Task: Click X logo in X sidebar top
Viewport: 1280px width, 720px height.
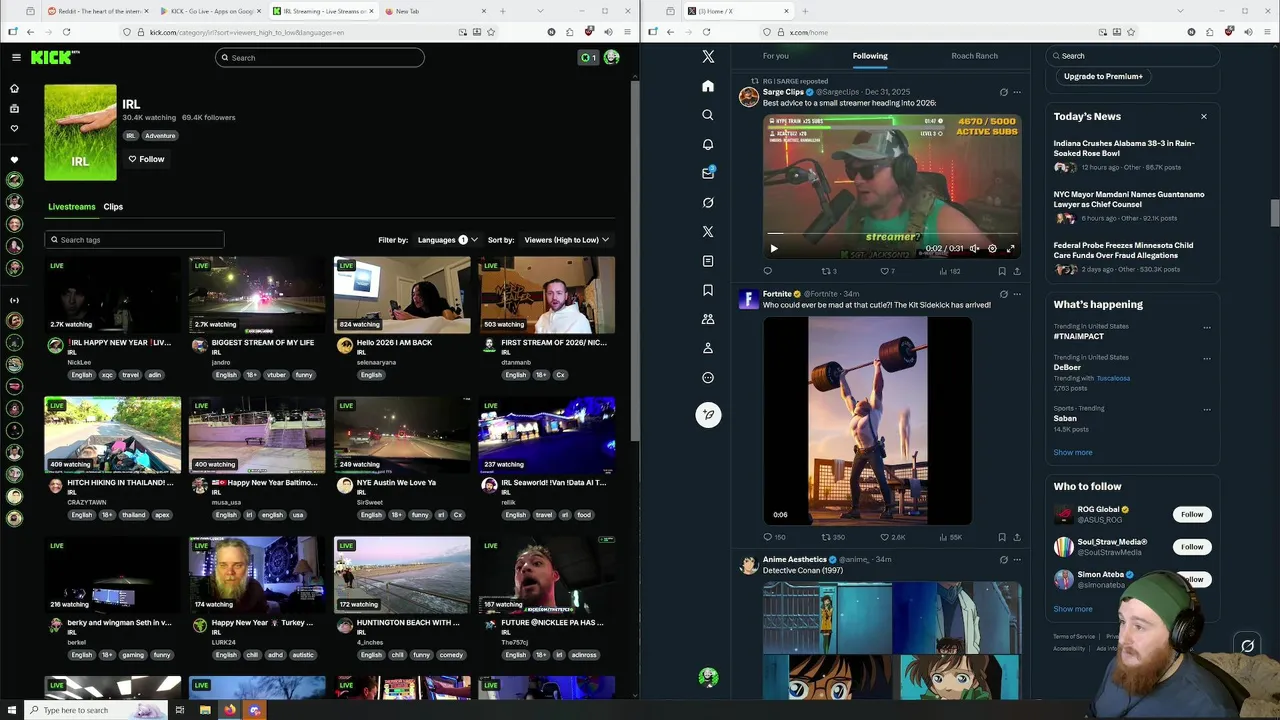Action: tap(708, 57)
